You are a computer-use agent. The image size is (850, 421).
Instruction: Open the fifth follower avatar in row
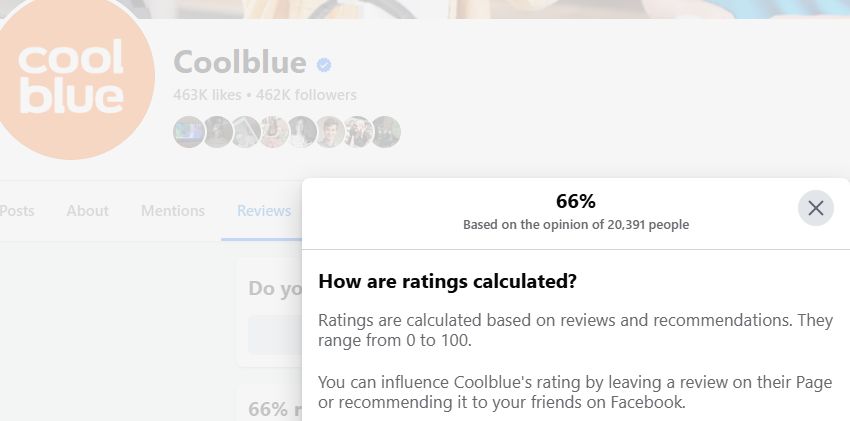302,132
